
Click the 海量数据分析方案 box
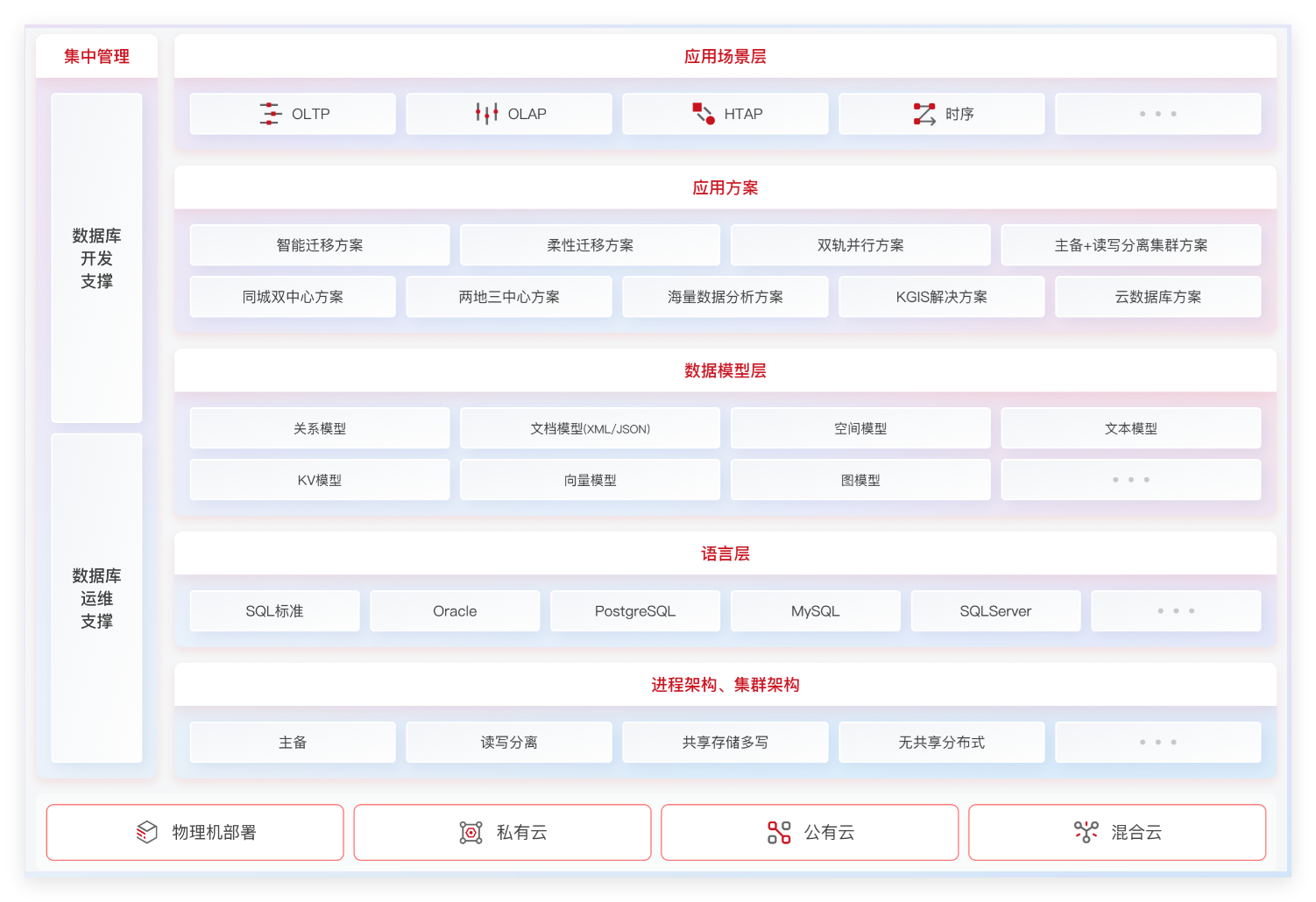[725, 296]
